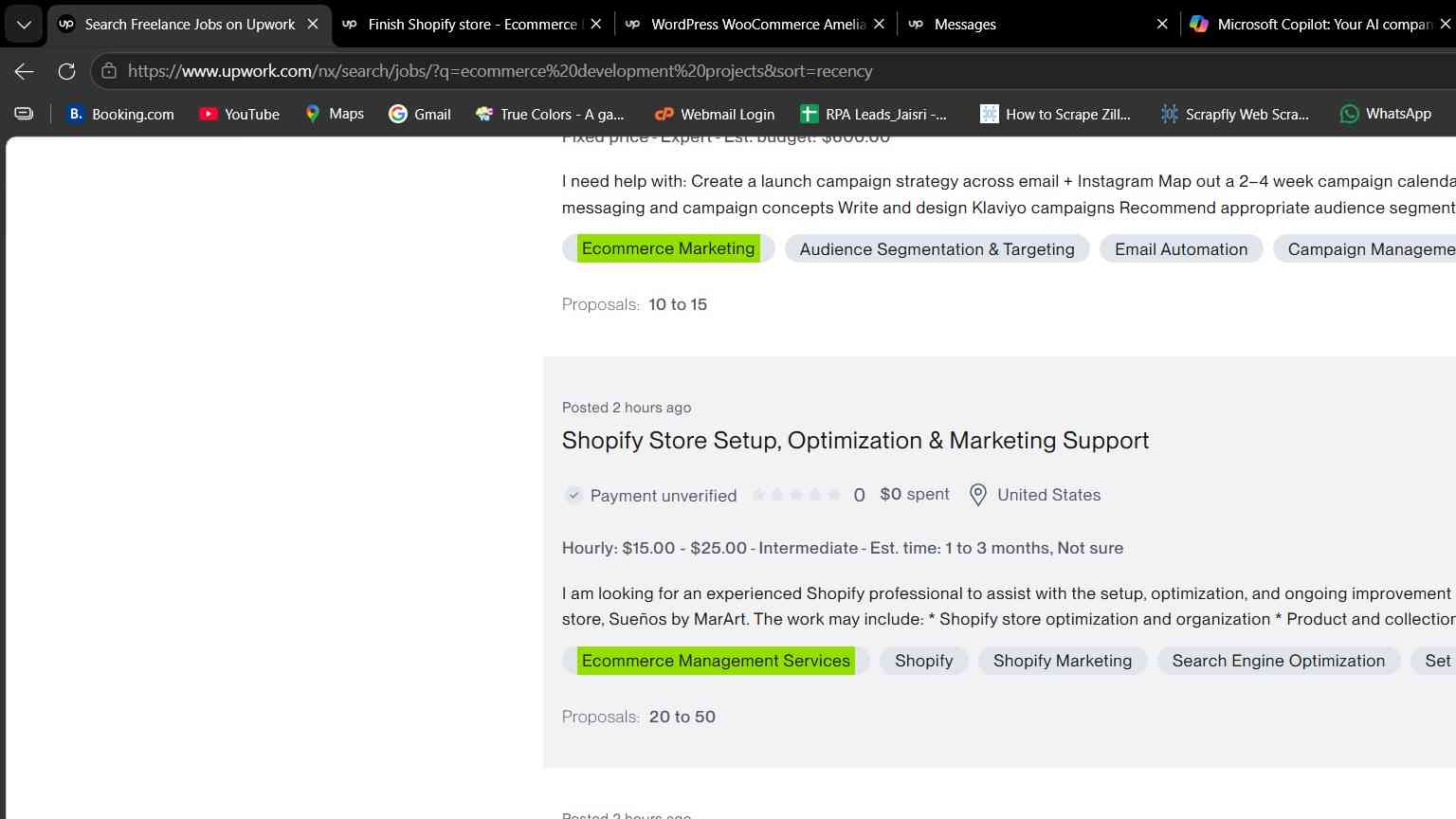This screenshot has width=1456, height=819.
Task: Reload the page with refresh icon
Action: click(x=66, y=71)
